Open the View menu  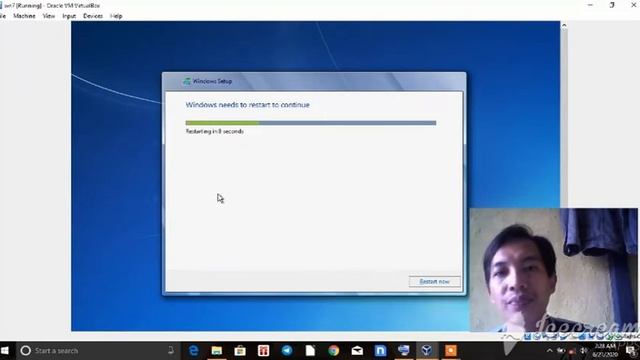click(49, 16)
